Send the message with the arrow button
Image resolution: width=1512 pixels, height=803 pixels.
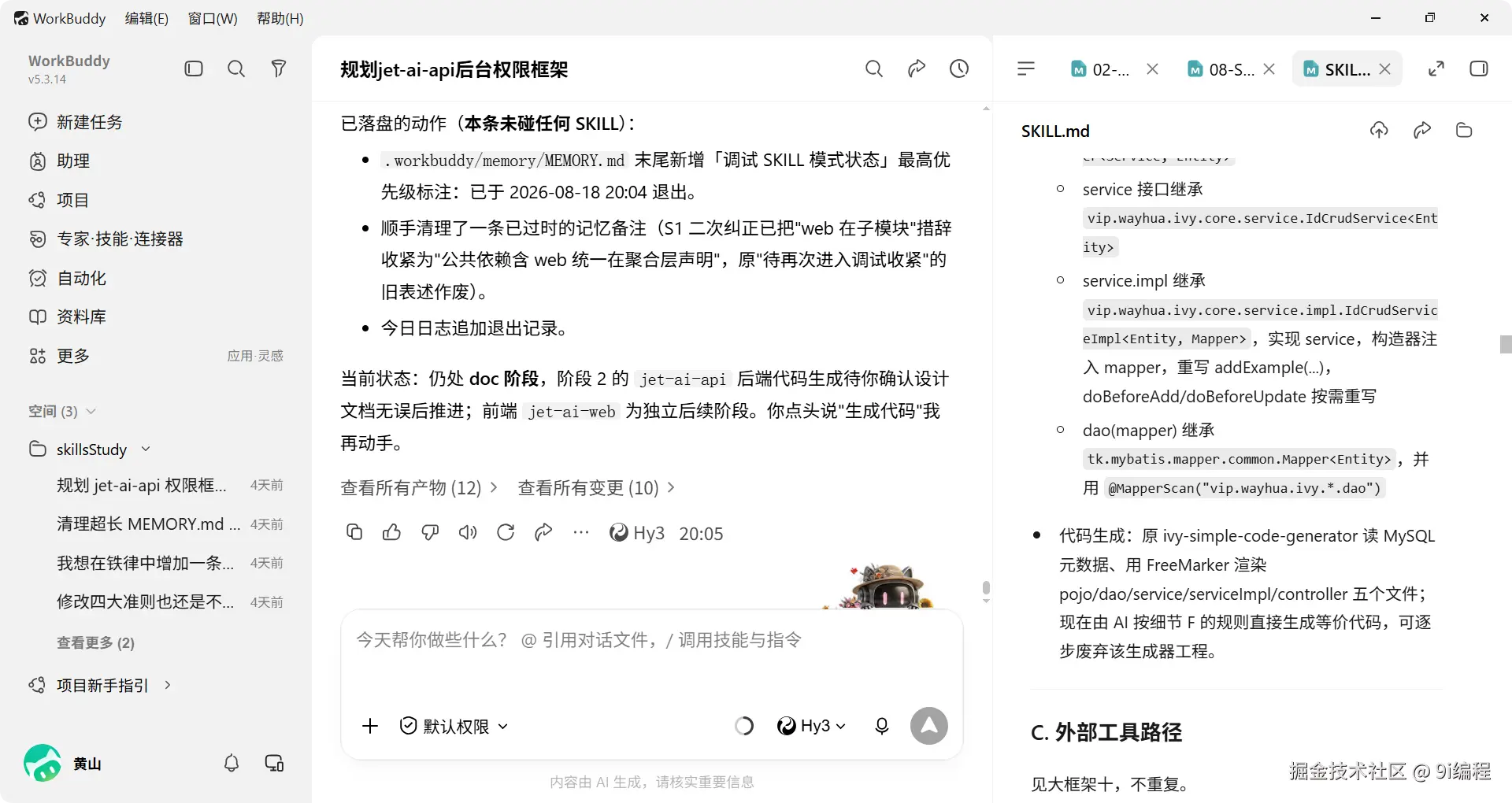pyautogui.click(x=929, y=726)
